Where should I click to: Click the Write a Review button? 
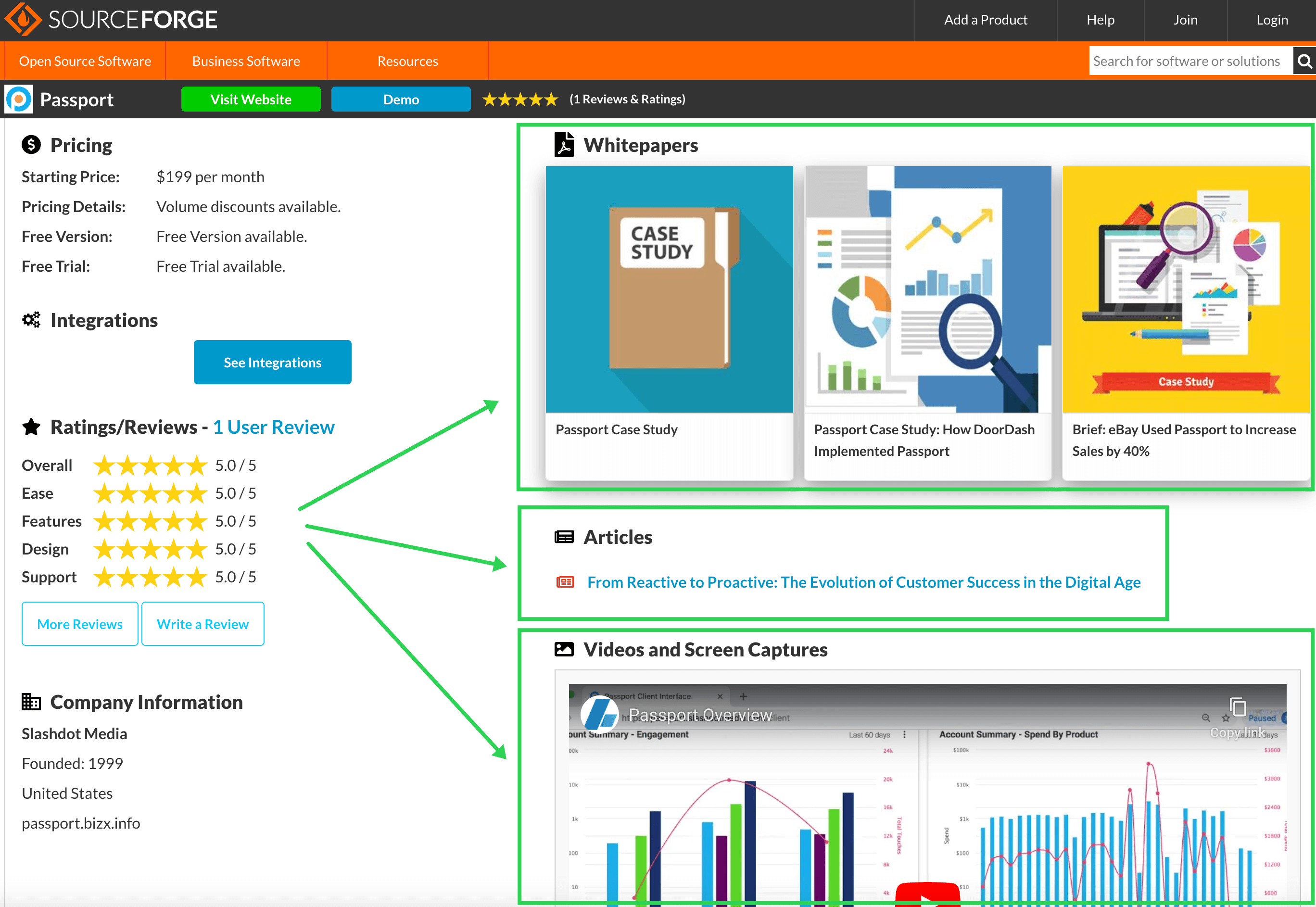click(x=203, y=624)
